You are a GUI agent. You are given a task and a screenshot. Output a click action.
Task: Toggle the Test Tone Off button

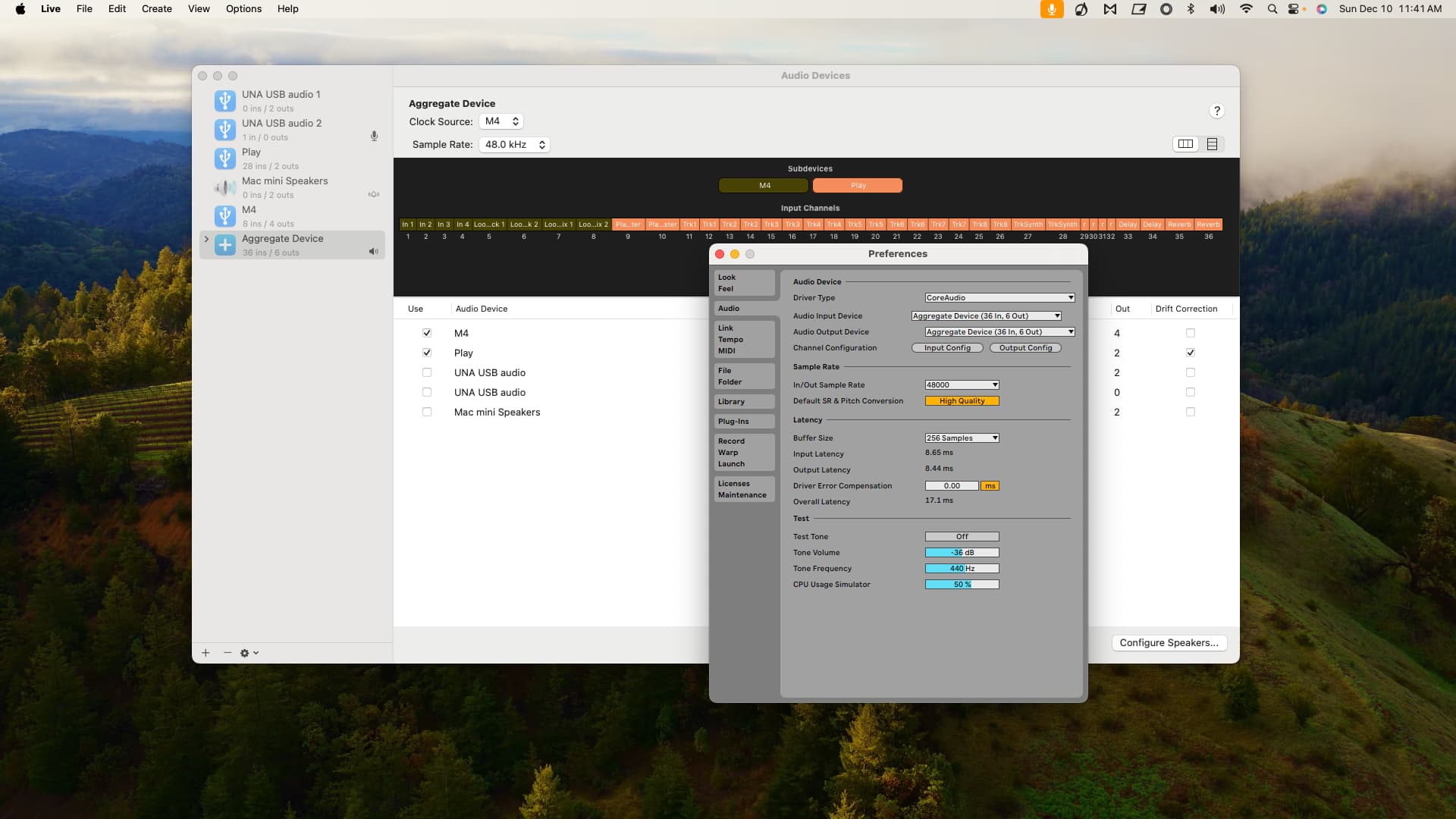point(962,537)
